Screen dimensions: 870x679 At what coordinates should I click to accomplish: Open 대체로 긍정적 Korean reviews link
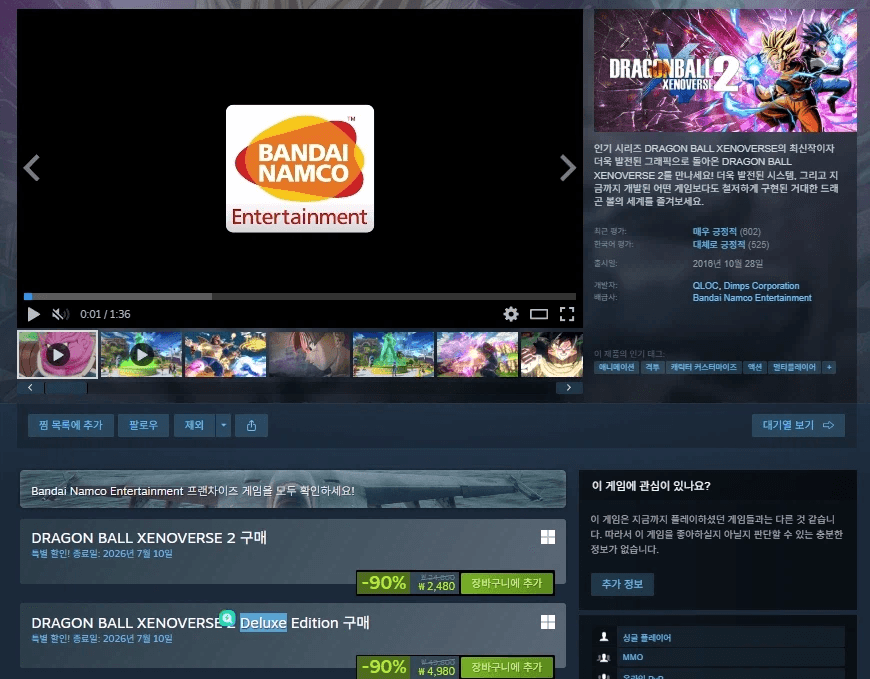point(719,245)
